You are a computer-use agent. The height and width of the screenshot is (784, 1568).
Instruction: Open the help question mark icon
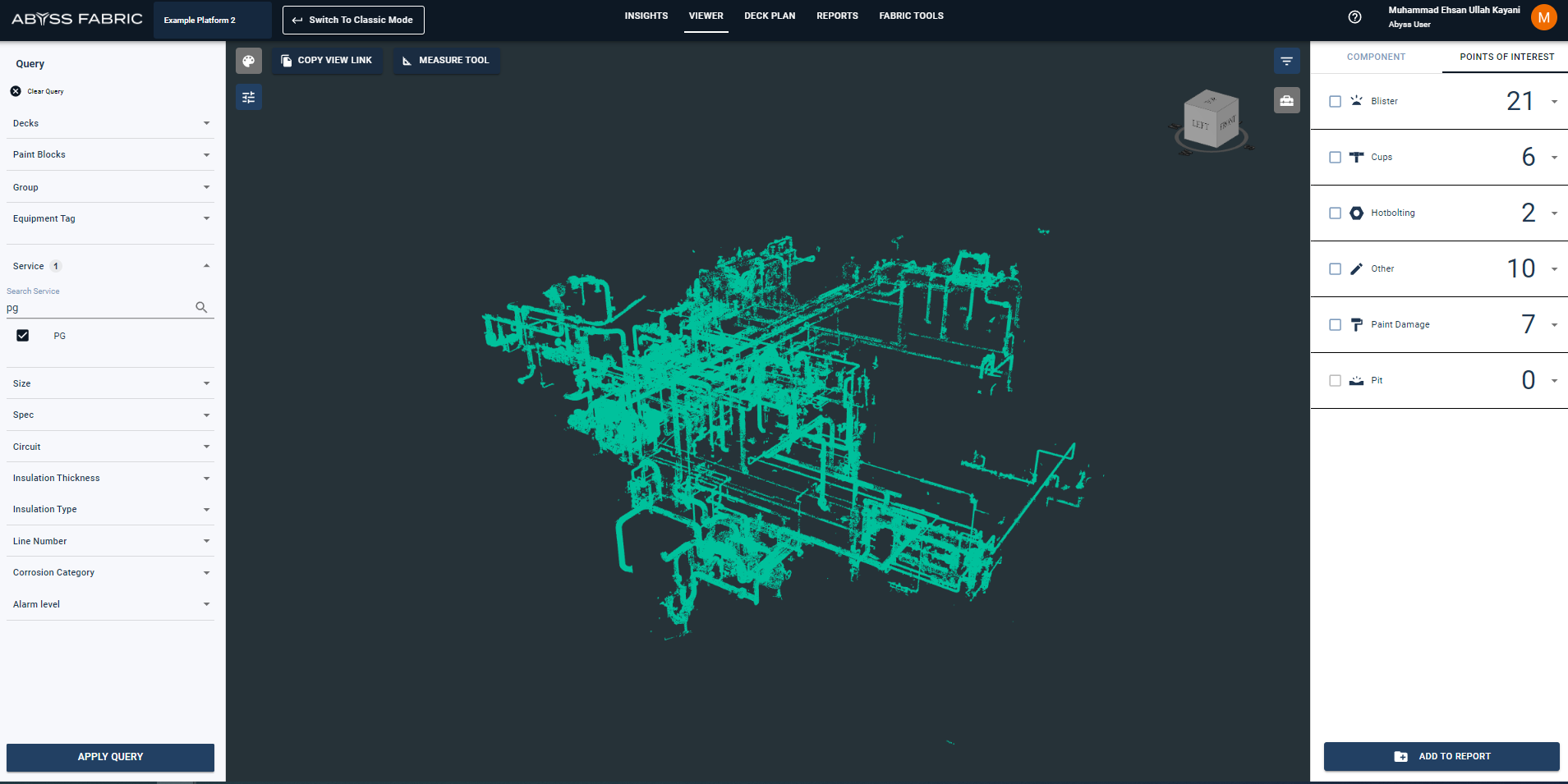(1354, 17)
